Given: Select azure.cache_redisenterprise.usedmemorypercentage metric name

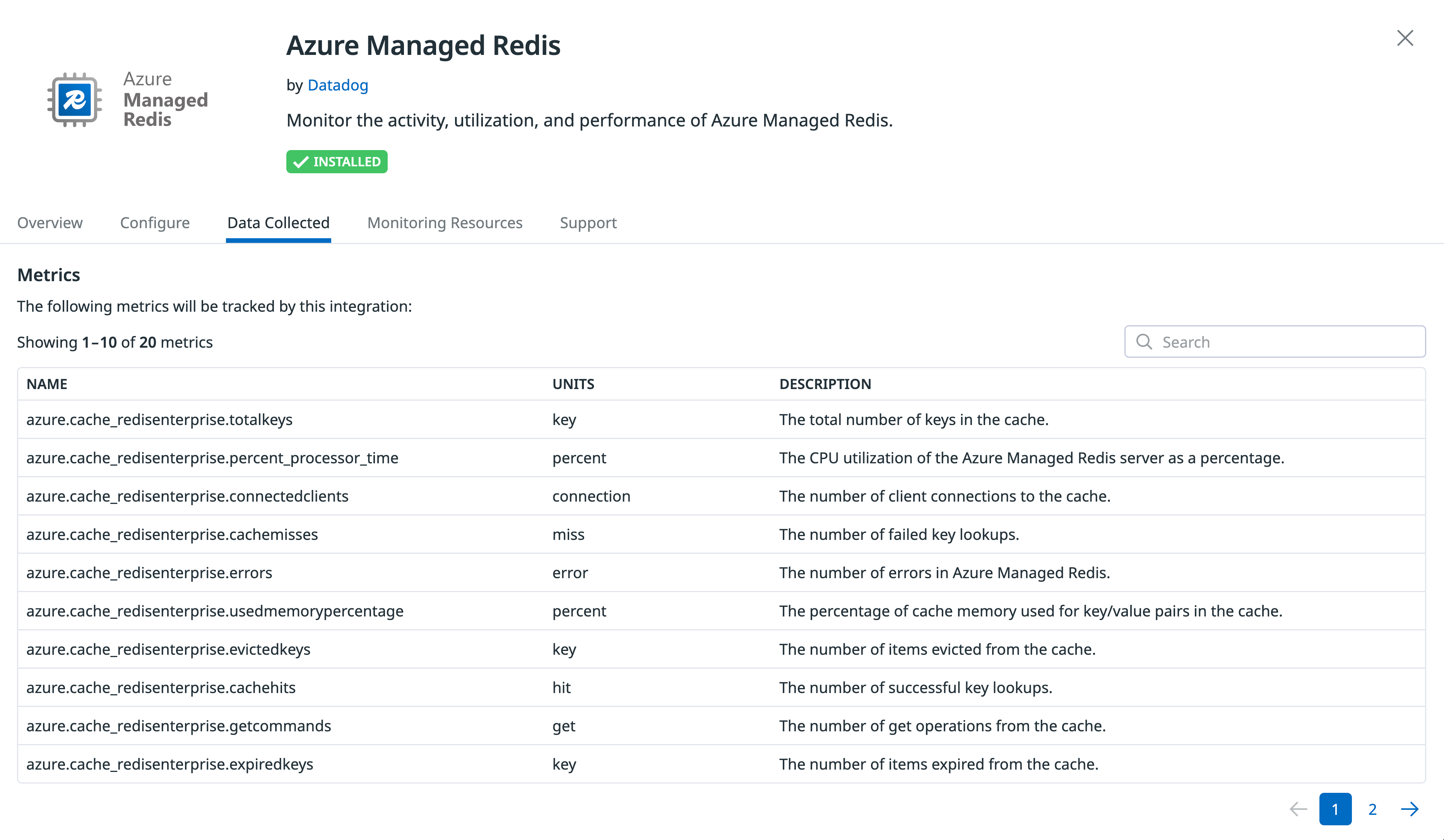Looking at the screenshot, I should 215,611.
